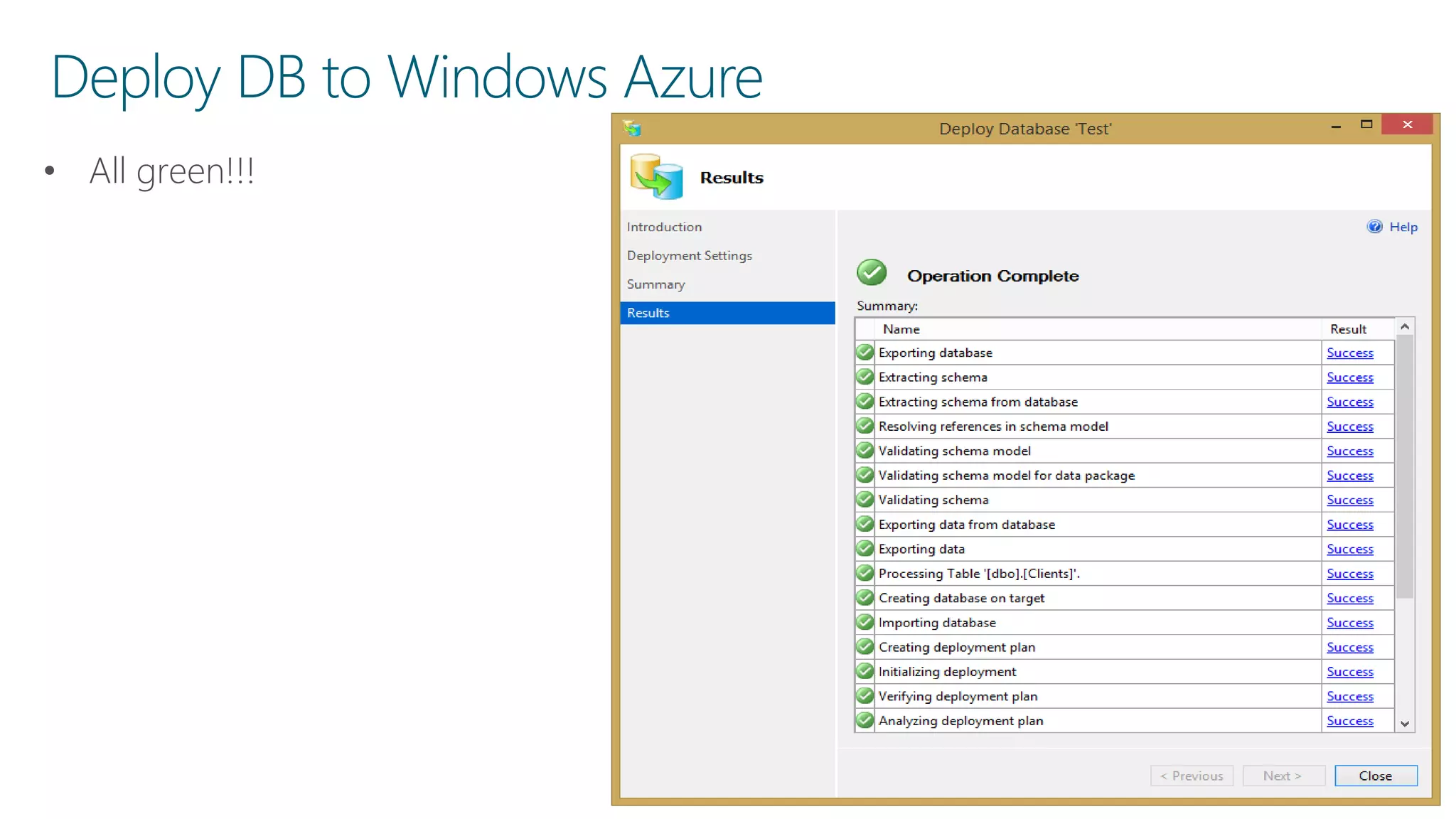Click the green icon beside Validating schema row
The height and width of the screenshot is (819, 1456).
click(864, 499)
